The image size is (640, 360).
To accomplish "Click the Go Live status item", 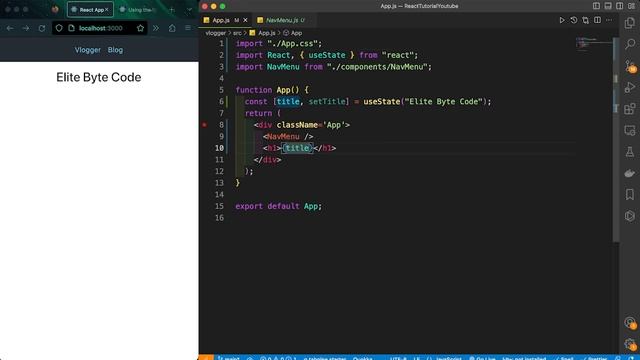I will click(482, 358).
